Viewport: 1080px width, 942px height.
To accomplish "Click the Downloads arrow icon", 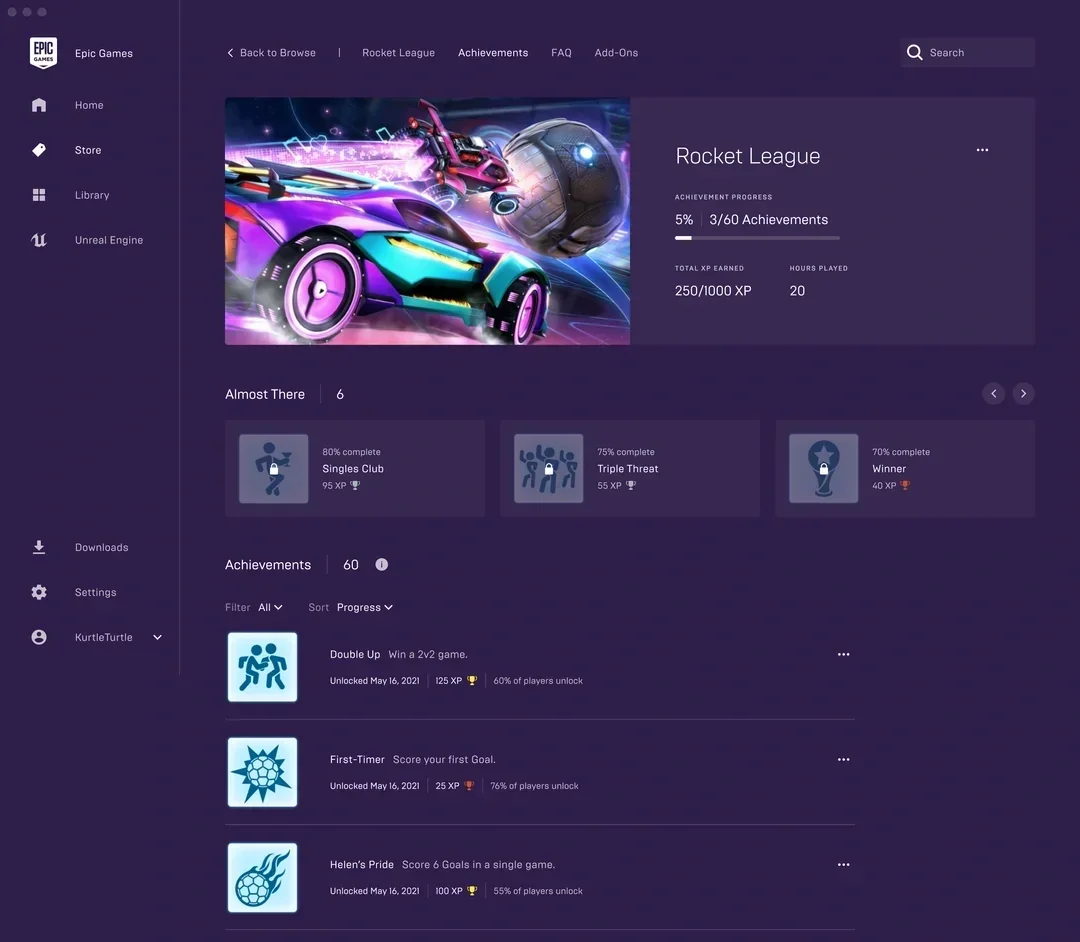I will point(39,547).
